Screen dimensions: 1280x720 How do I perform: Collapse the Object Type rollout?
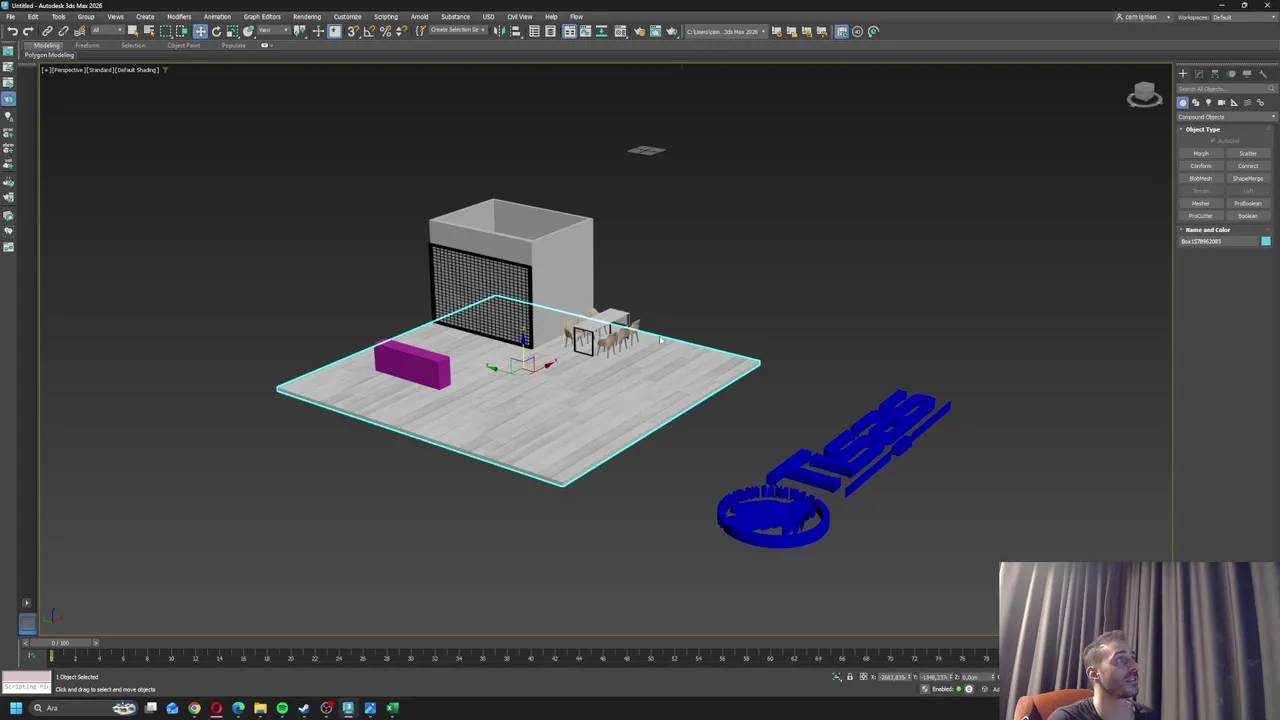1202,130
